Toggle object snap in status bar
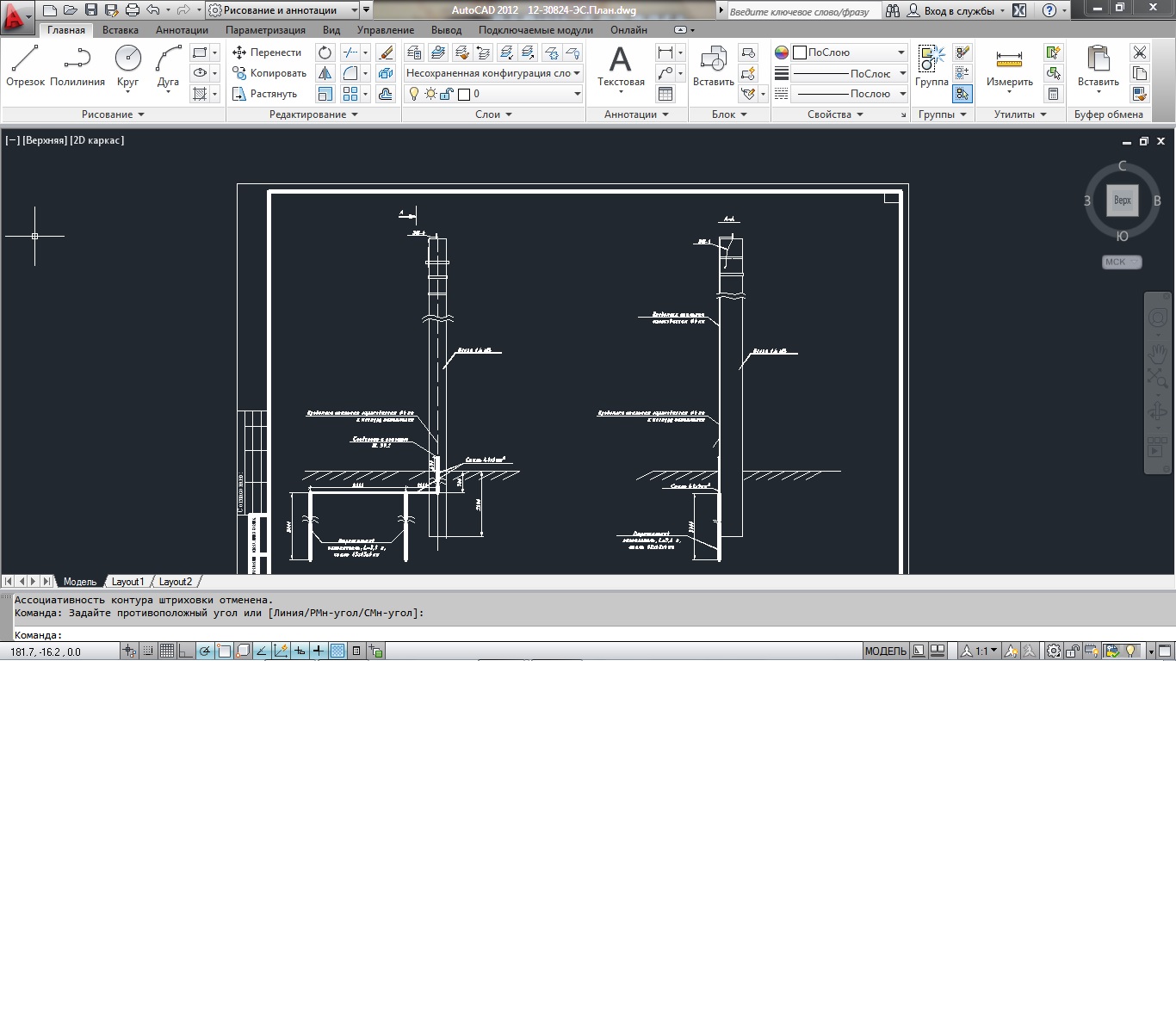 [x=224, y=651]
